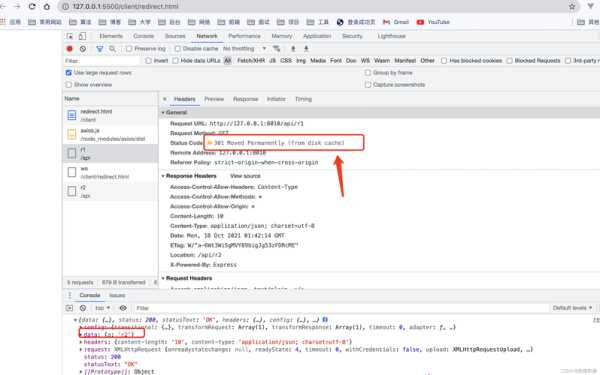
Task: Click the browser reload icon
Action: (32, 7)
